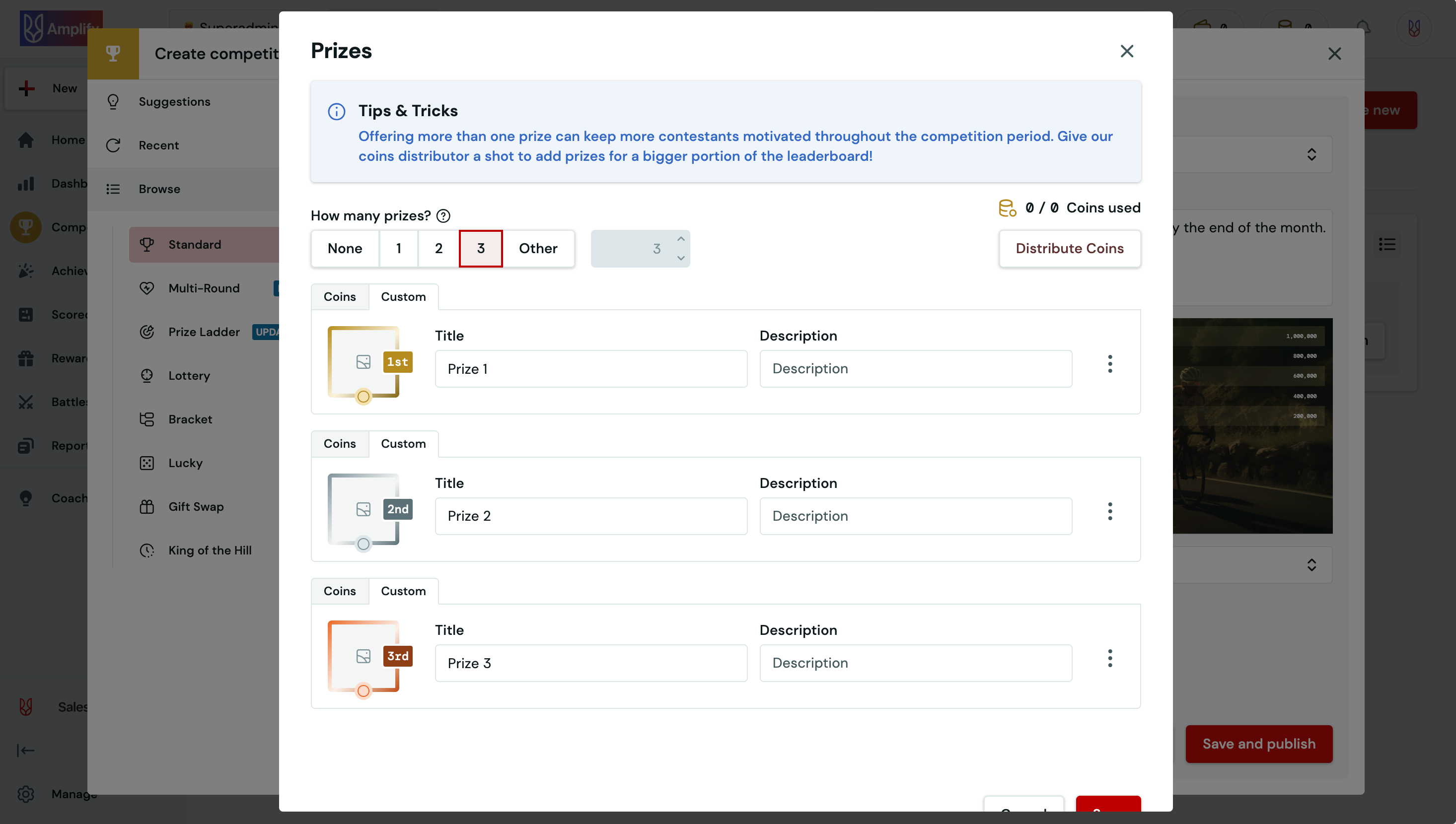Switch first prize to the Coins tab
Image resolution: width=1456 pixels, height=824 pixels.
coord(340,296)
